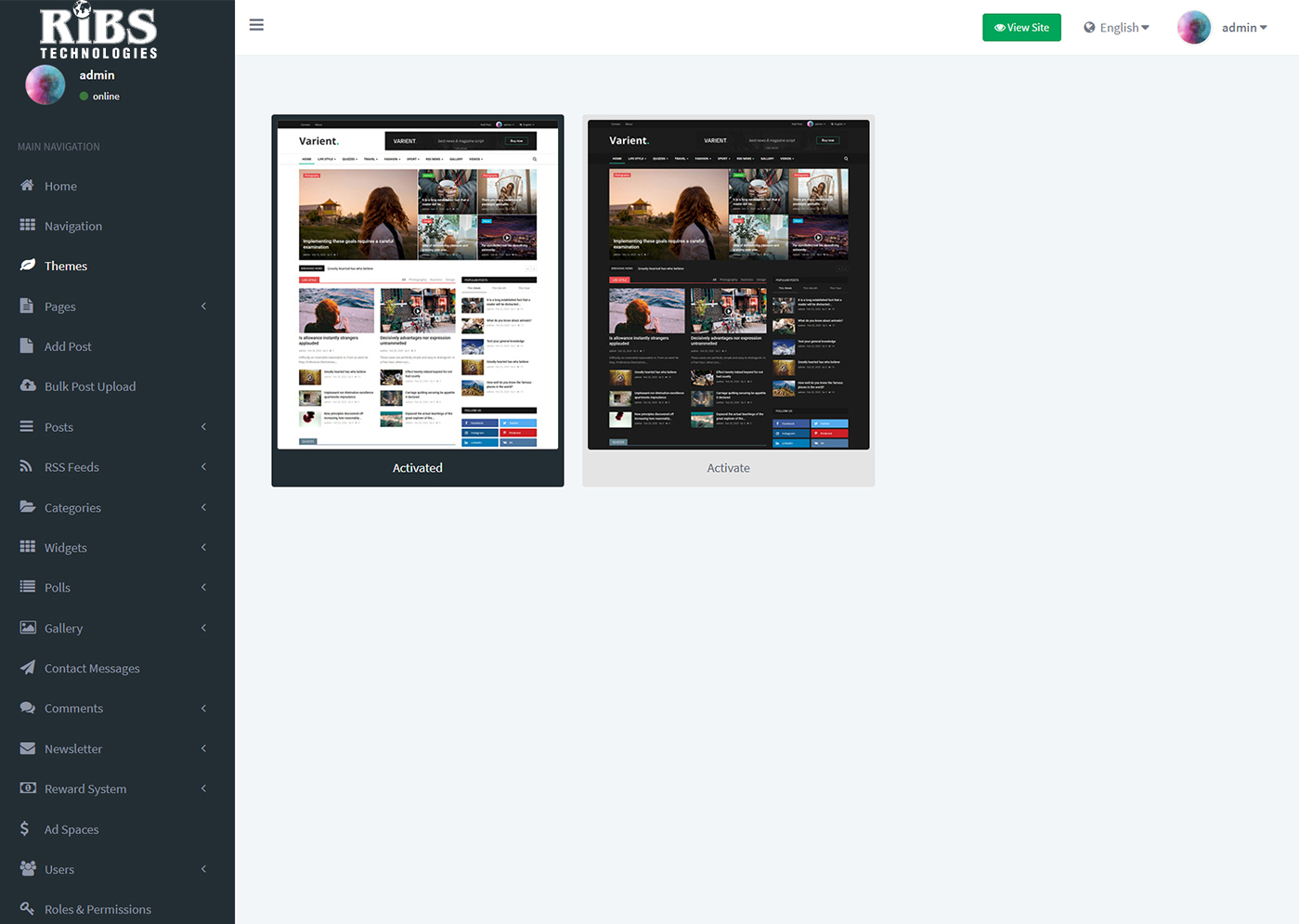1299x924 pixels.
Task: Click the RSS Feeds icon
Action: (x=27, y=467)
